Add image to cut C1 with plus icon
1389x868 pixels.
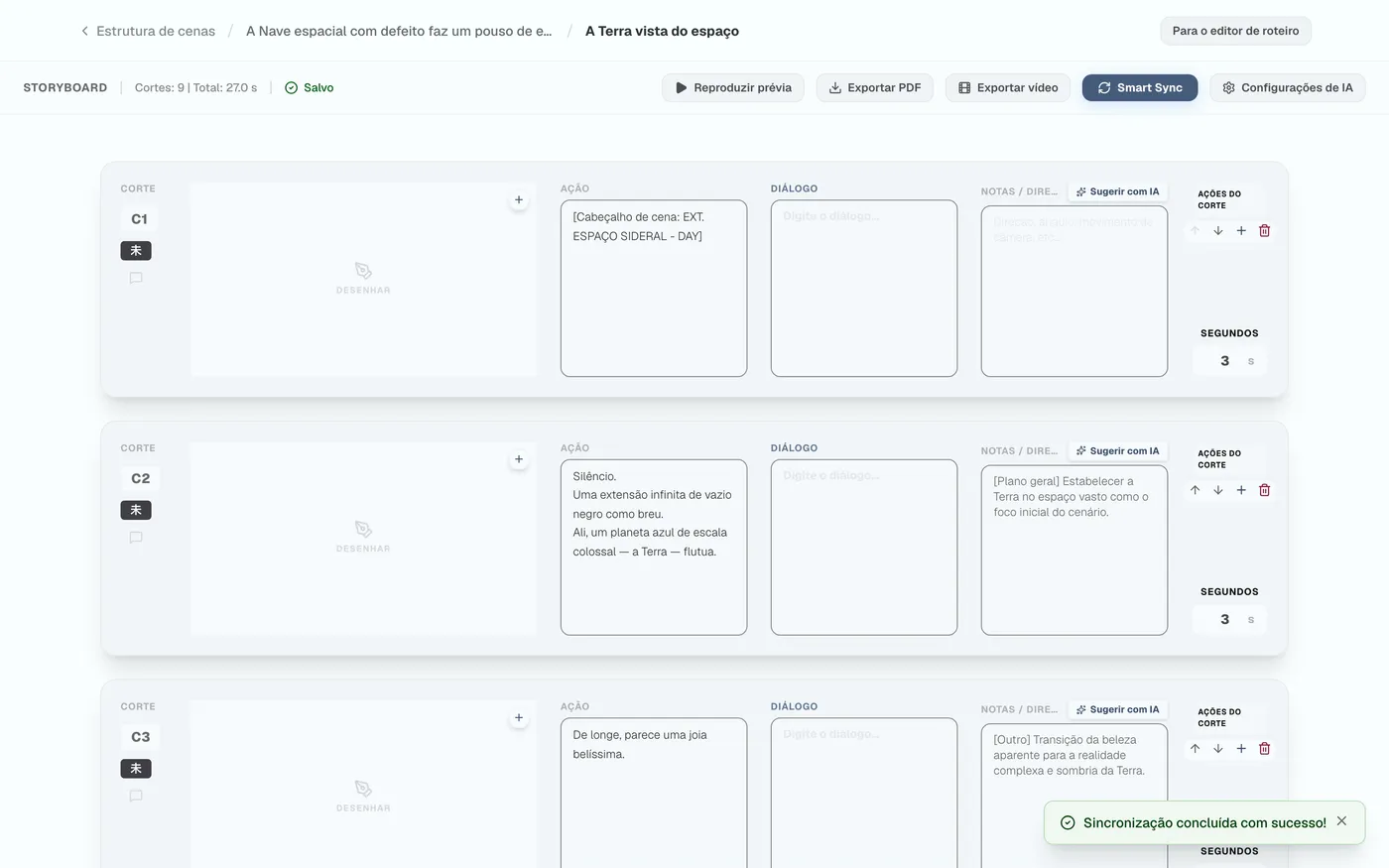click(519, 200)
